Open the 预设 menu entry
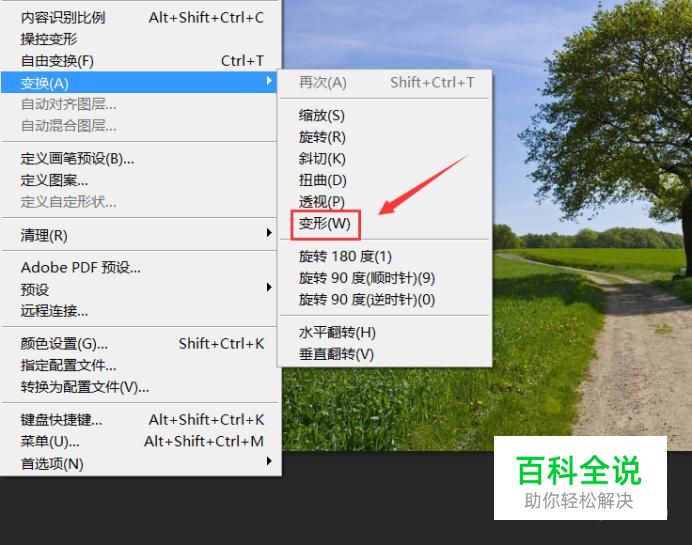692x545 pixels. tap(140, 289)
